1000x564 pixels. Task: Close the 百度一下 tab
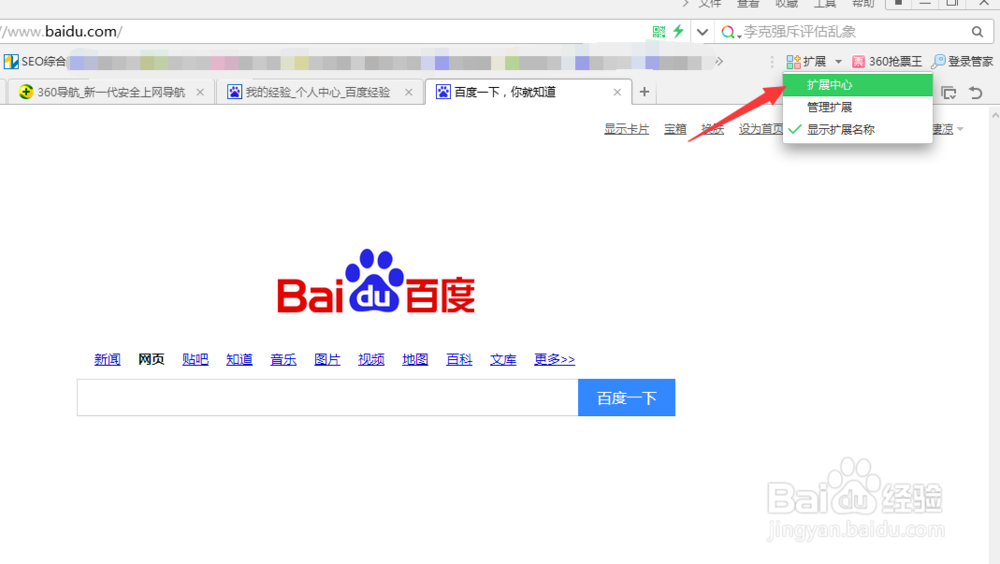click(617, 93)
